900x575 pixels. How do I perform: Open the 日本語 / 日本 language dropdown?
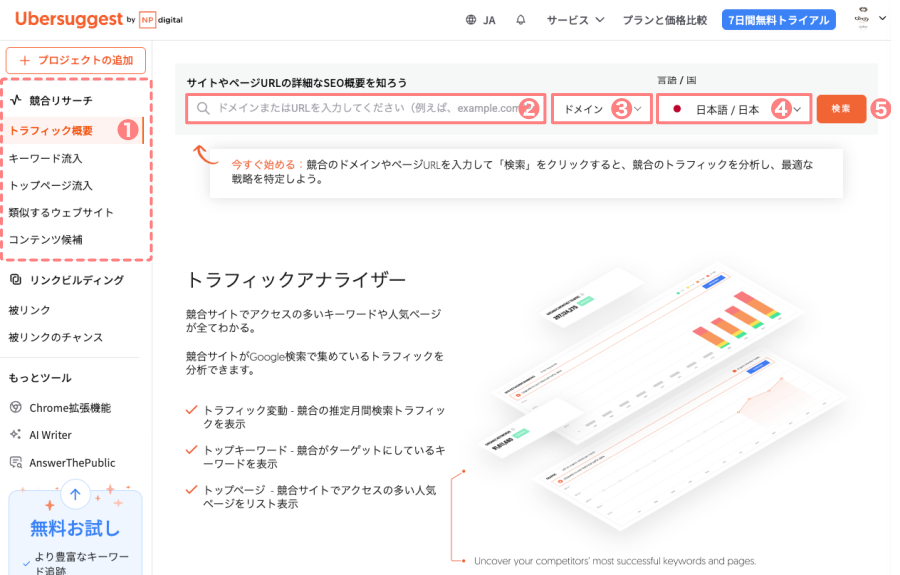coord(734,108)
